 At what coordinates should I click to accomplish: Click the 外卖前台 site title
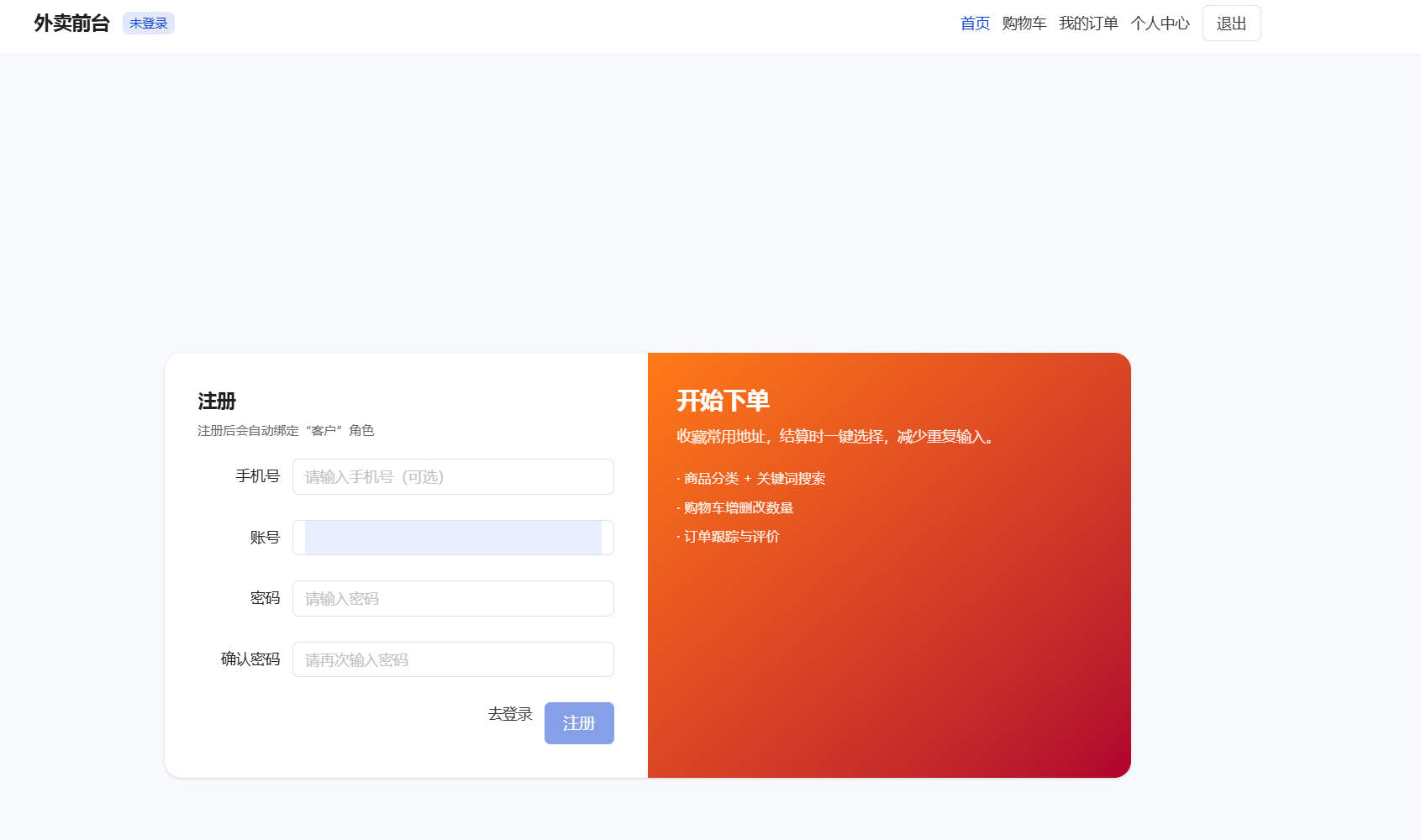[71, 24]
